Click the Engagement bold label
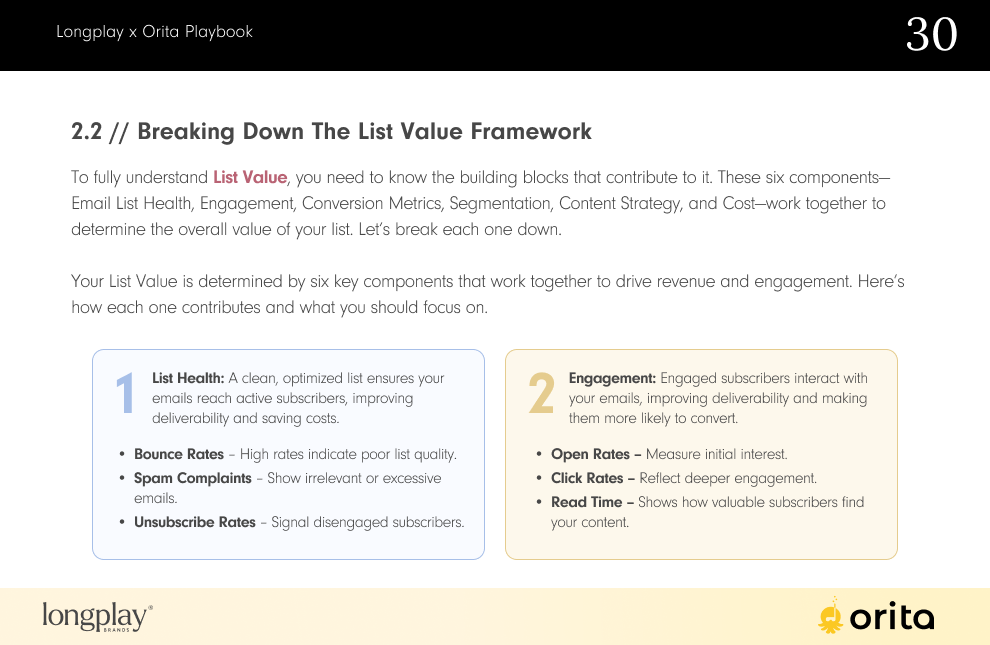This screenshot has height=645, width=990. point(612,378)
